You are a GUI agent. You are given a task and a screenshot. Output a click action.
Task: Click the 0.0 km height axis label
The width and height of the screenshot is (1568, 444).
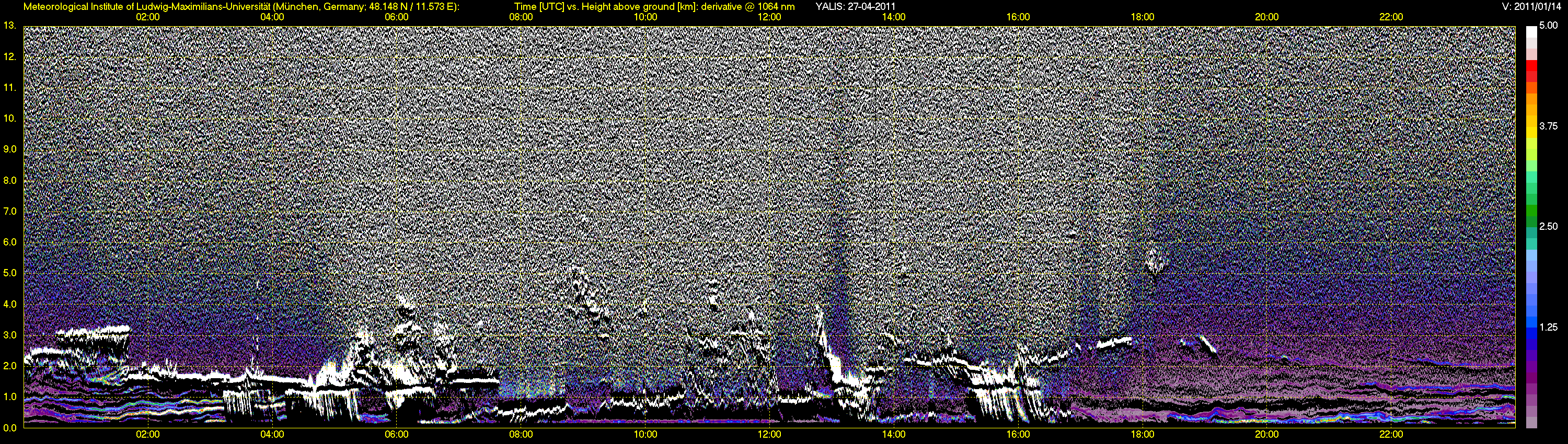[10, 428]
